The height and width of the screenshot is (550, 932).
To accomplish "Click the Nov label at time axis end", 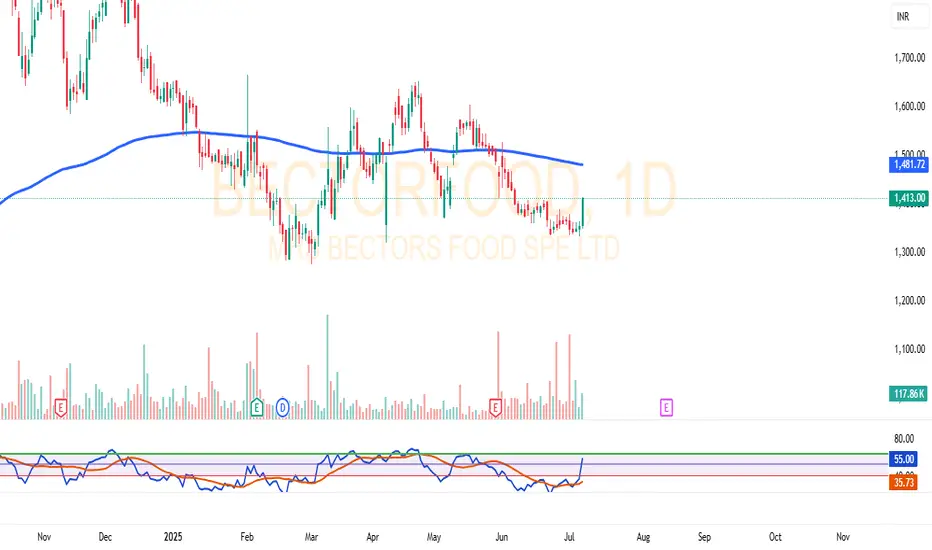I will (843, 537).
